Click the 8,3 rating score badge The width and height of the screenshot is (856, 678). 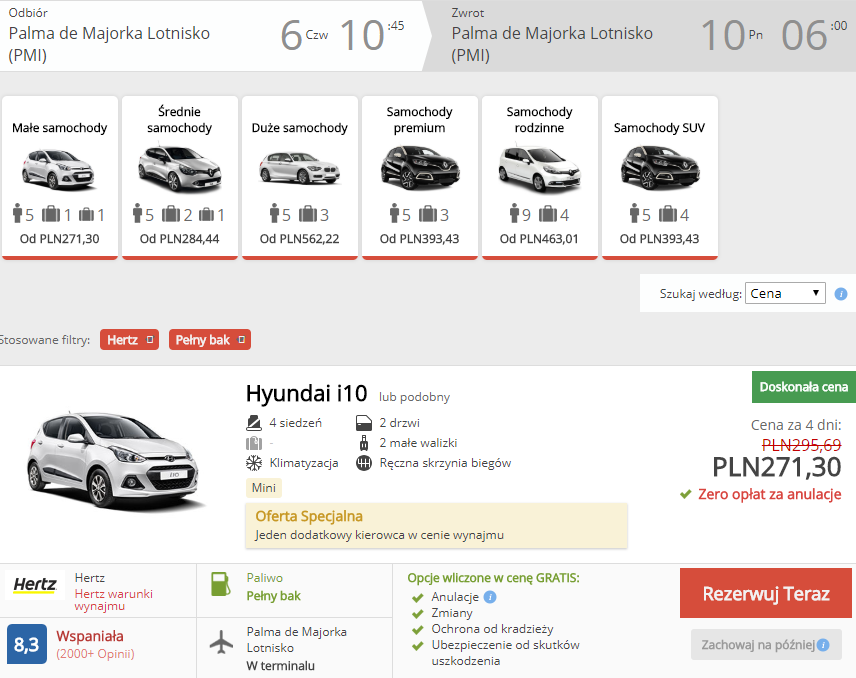27,645
